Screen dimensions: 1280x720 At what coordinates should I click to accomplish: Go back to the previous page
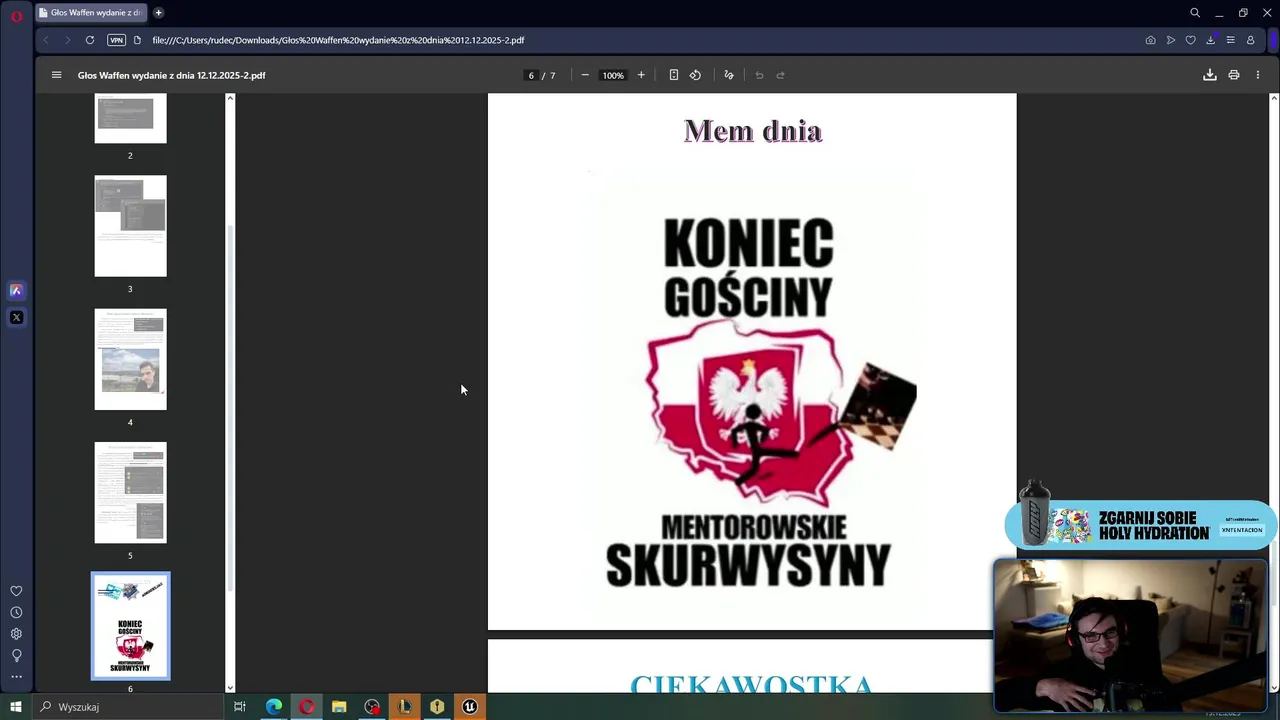click(x=46, y=40)
